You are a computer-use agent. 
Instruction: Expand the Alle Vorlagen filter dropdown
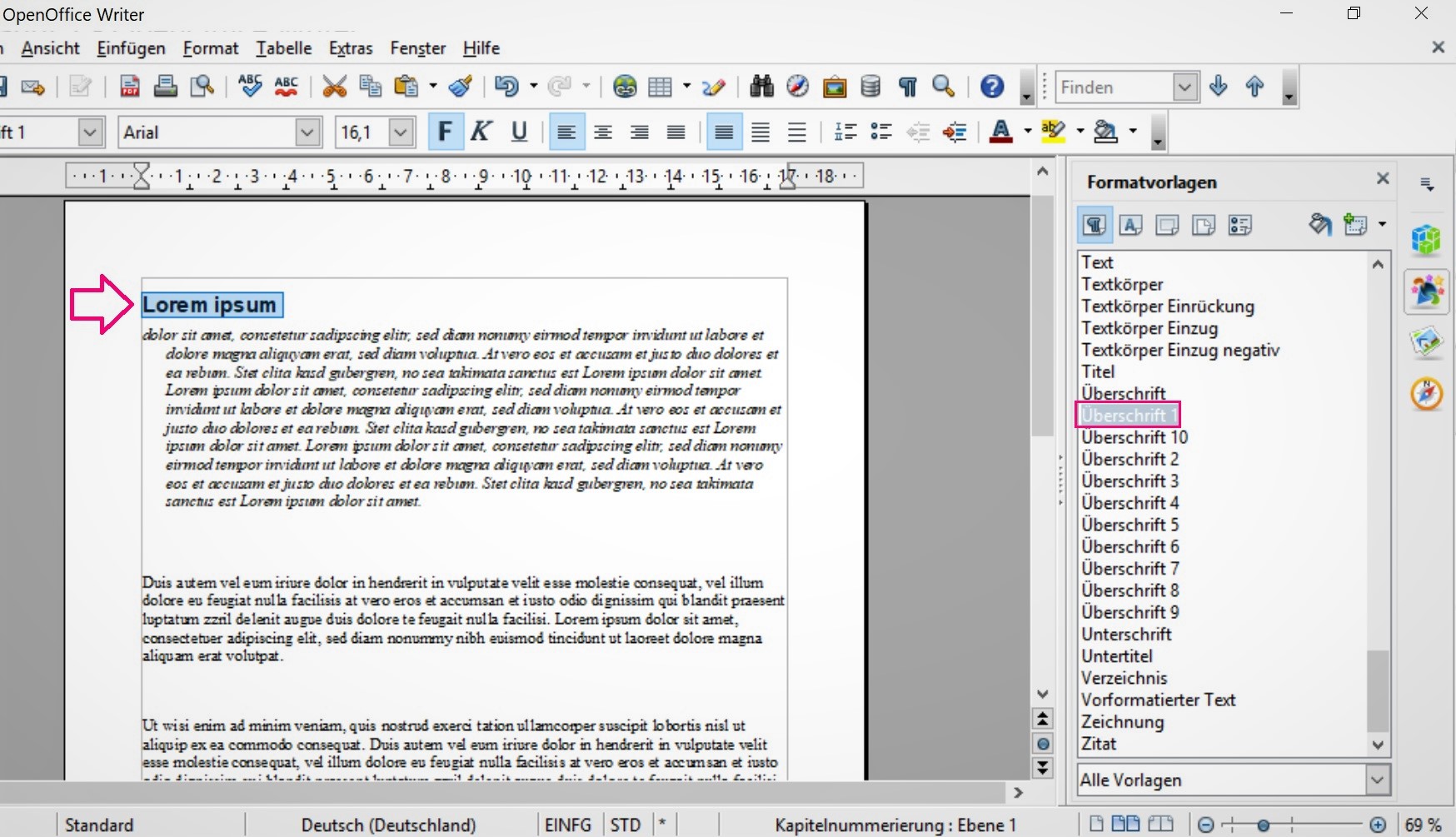(1377, 780)
